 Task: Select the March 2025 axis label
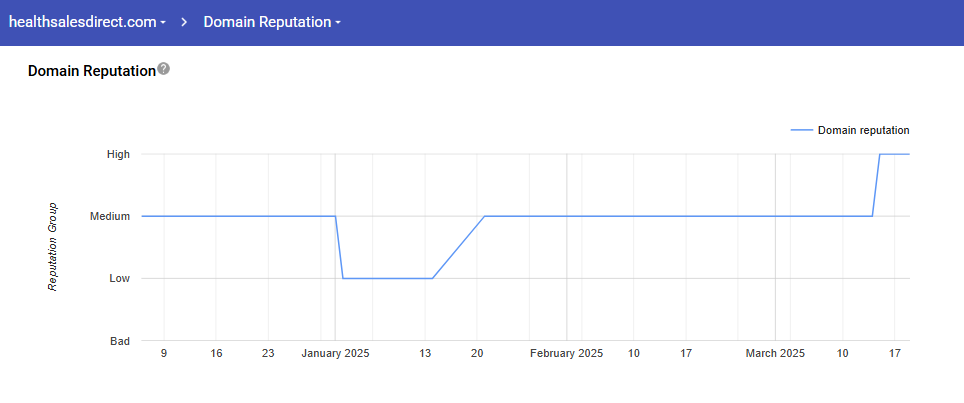[x=775, y=353]
